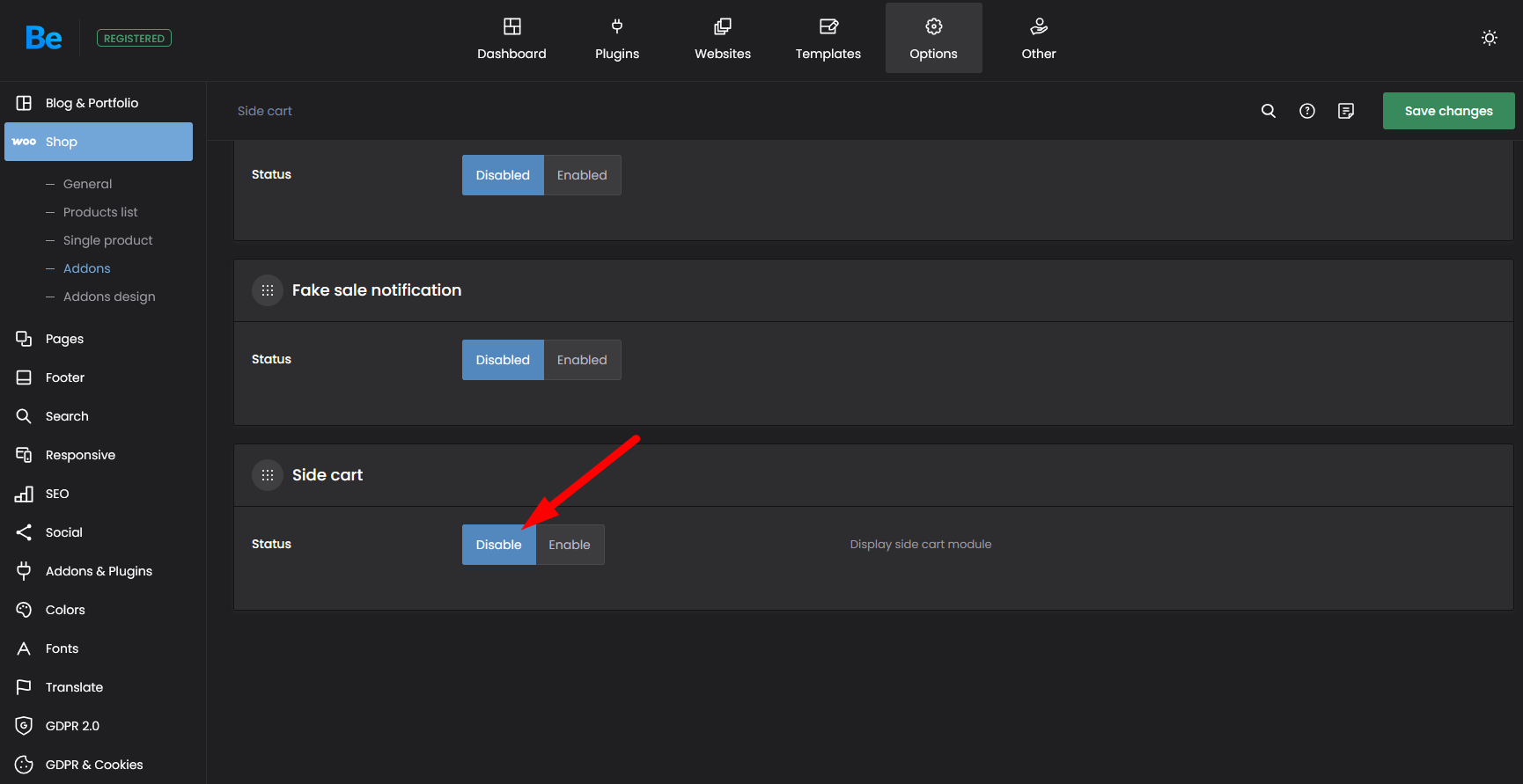Open the notes icon beside help
Viewport: 1523px width, 784px height.
click(x=1345, y=111)
